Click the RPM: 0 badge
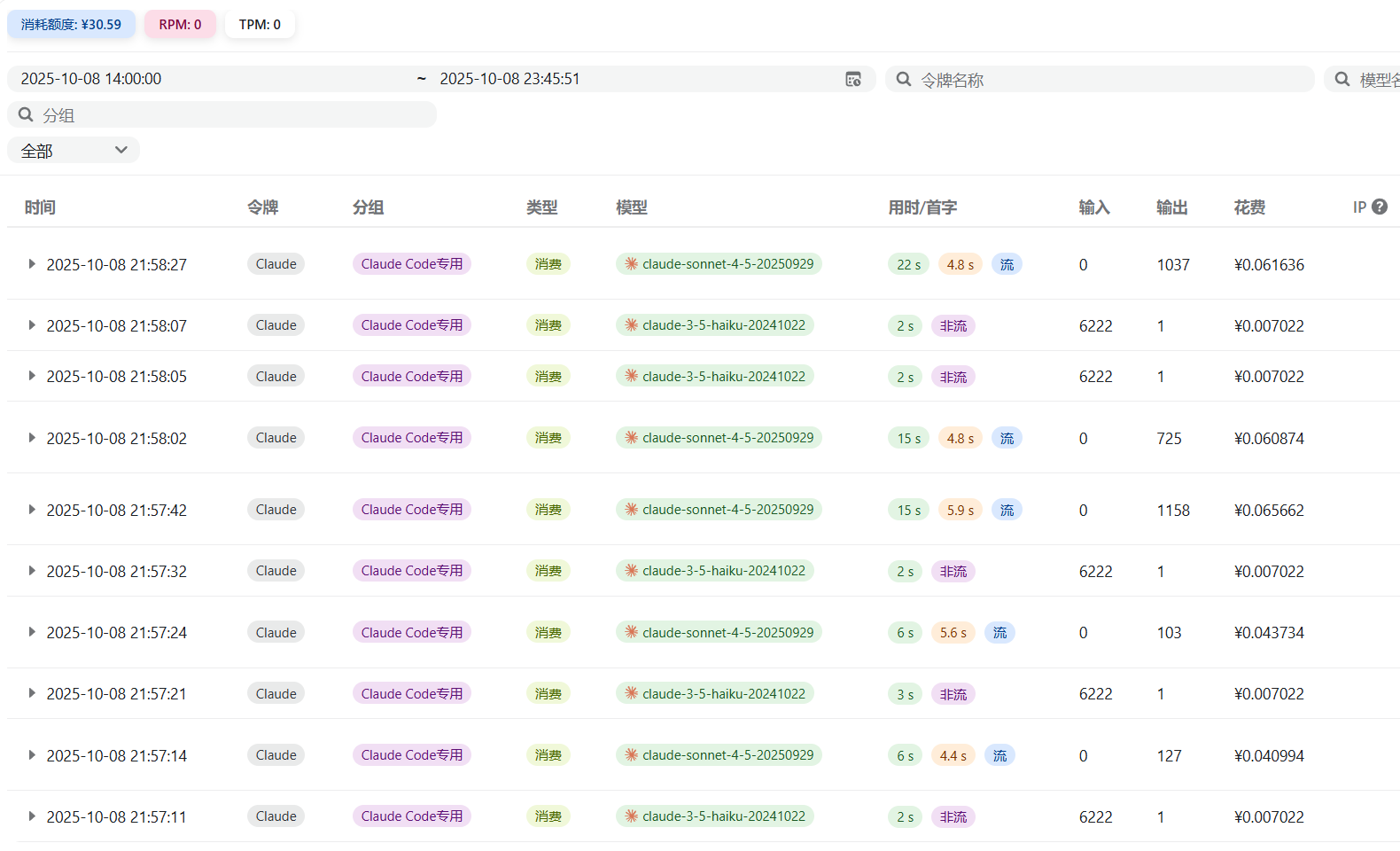This screenshot has height=851, width=1400. 180,25
